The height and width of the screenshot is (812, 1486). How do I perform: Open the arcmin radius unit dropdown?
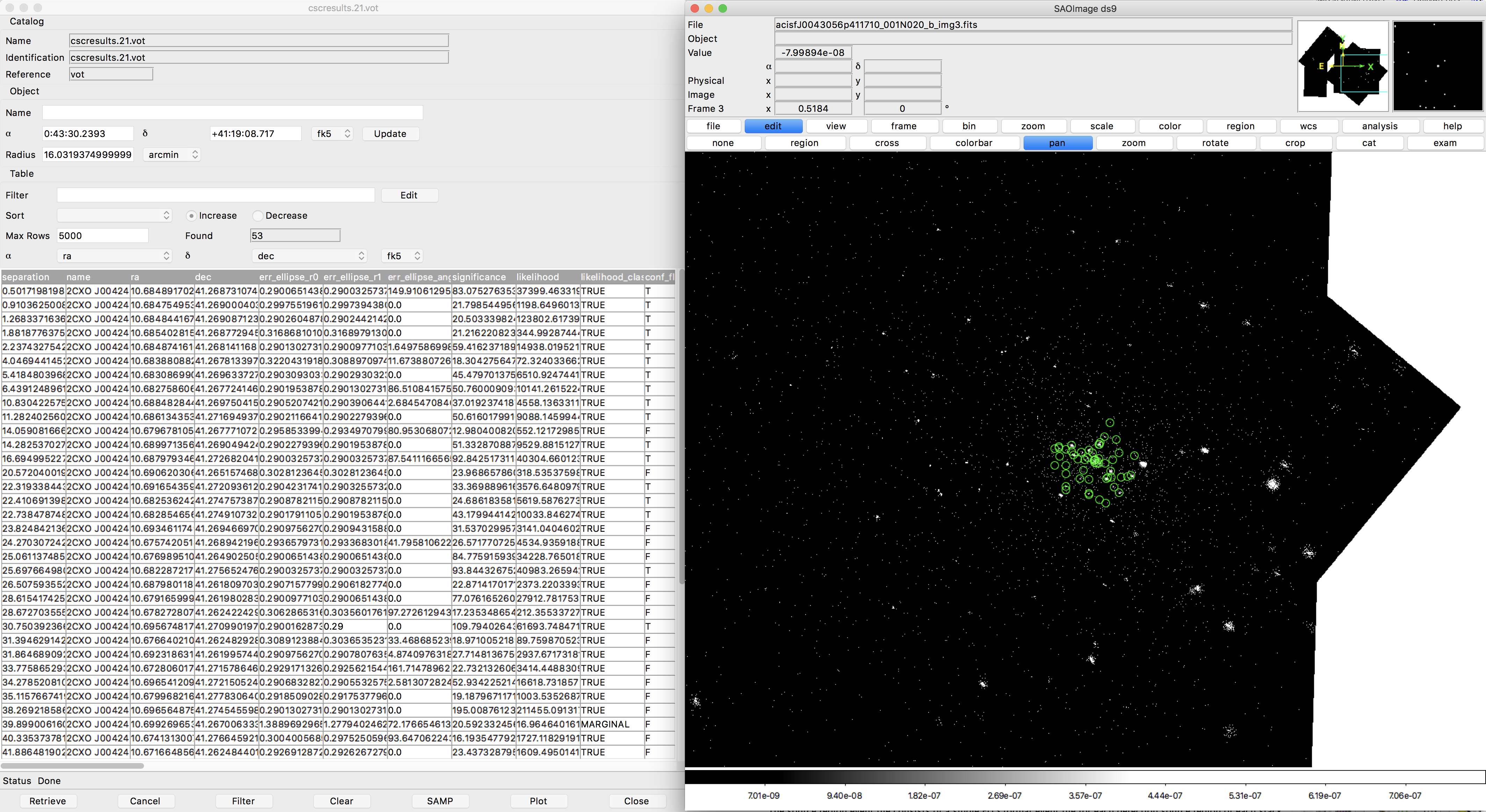(172, 154)
